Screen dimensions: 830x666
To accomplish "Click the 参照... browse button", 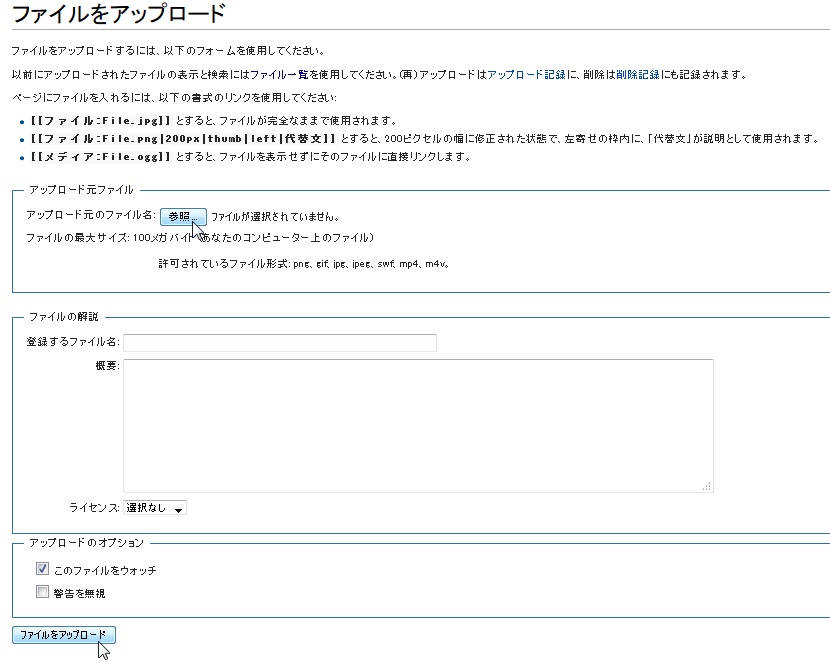I will coord(183,217).
